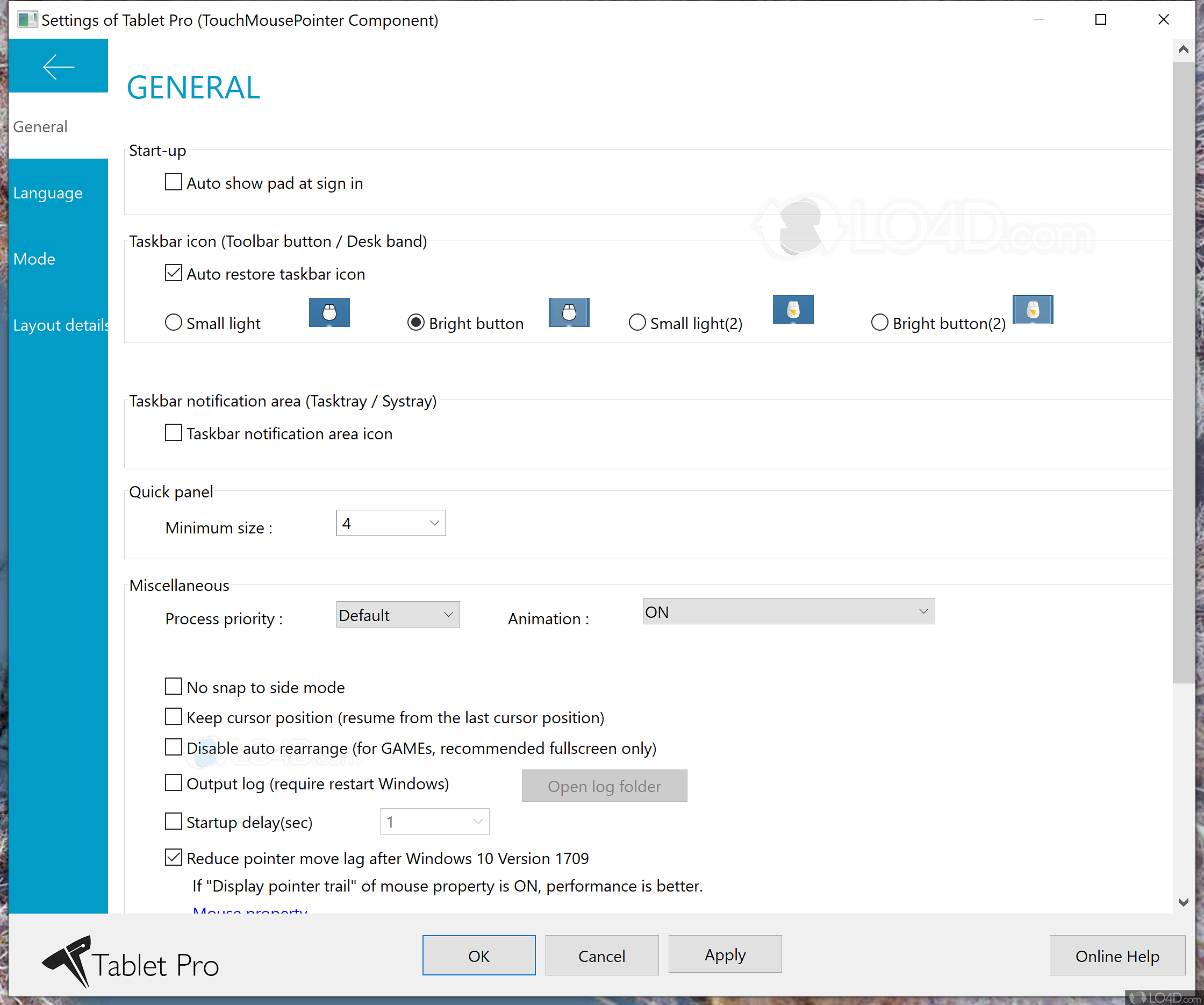1204x1005 pixels.
Task: Click the Tablet Pro logo
Action: pyautogui.click(x=131, y=963)
